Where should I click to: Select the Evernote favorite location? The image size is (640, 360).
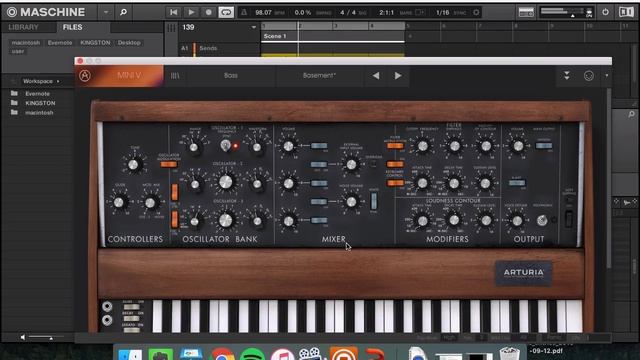(x=60, y=42)
